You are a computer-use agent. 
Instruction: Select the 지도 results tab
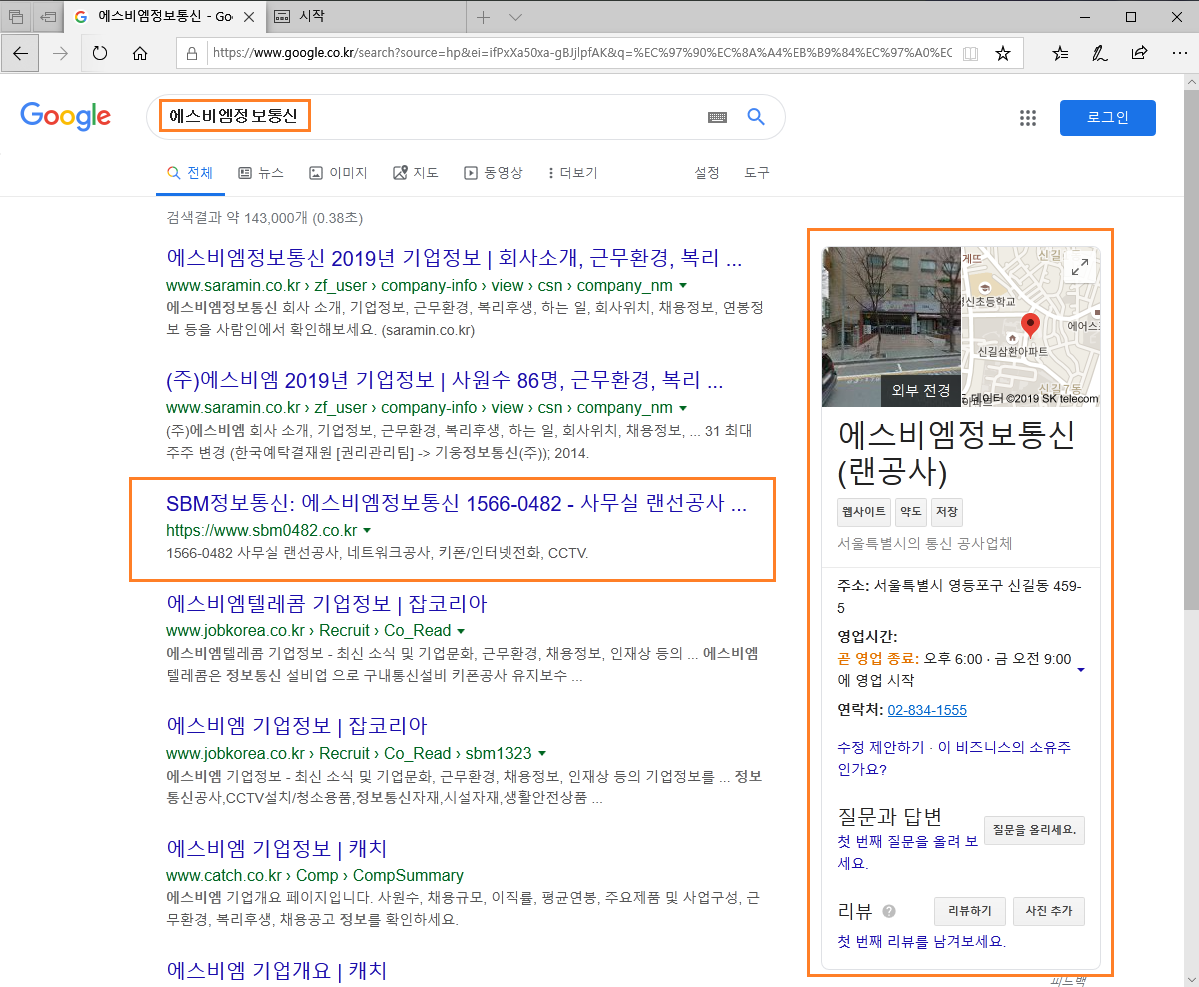[x=415, y=174]
